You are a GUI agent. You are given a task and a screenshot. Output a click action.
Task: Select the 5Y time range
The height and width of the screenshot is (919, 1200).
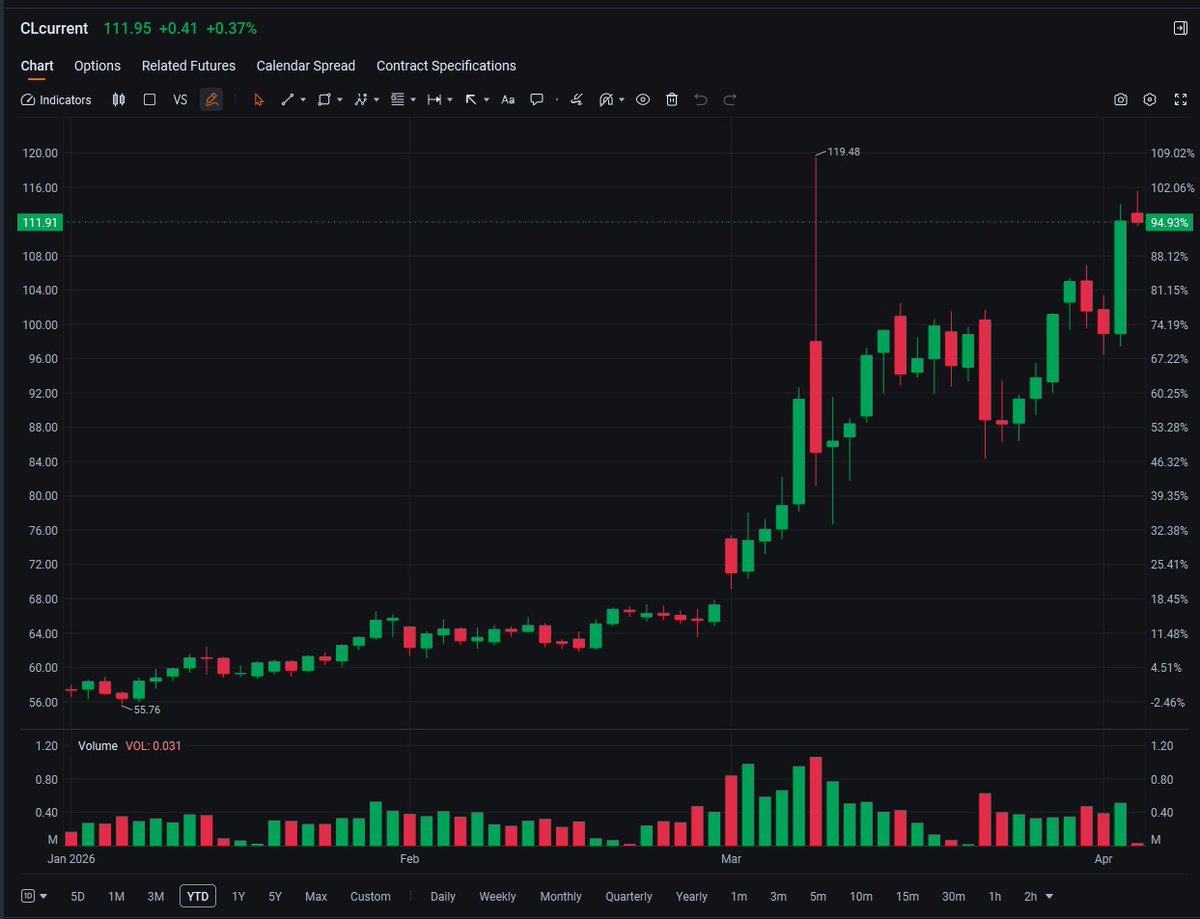pyautogui.click(x=275, y=896)
